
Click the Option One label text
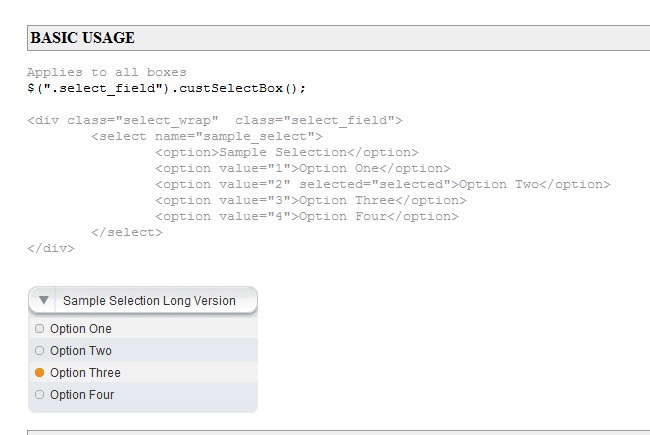click(x=81, y=329)
